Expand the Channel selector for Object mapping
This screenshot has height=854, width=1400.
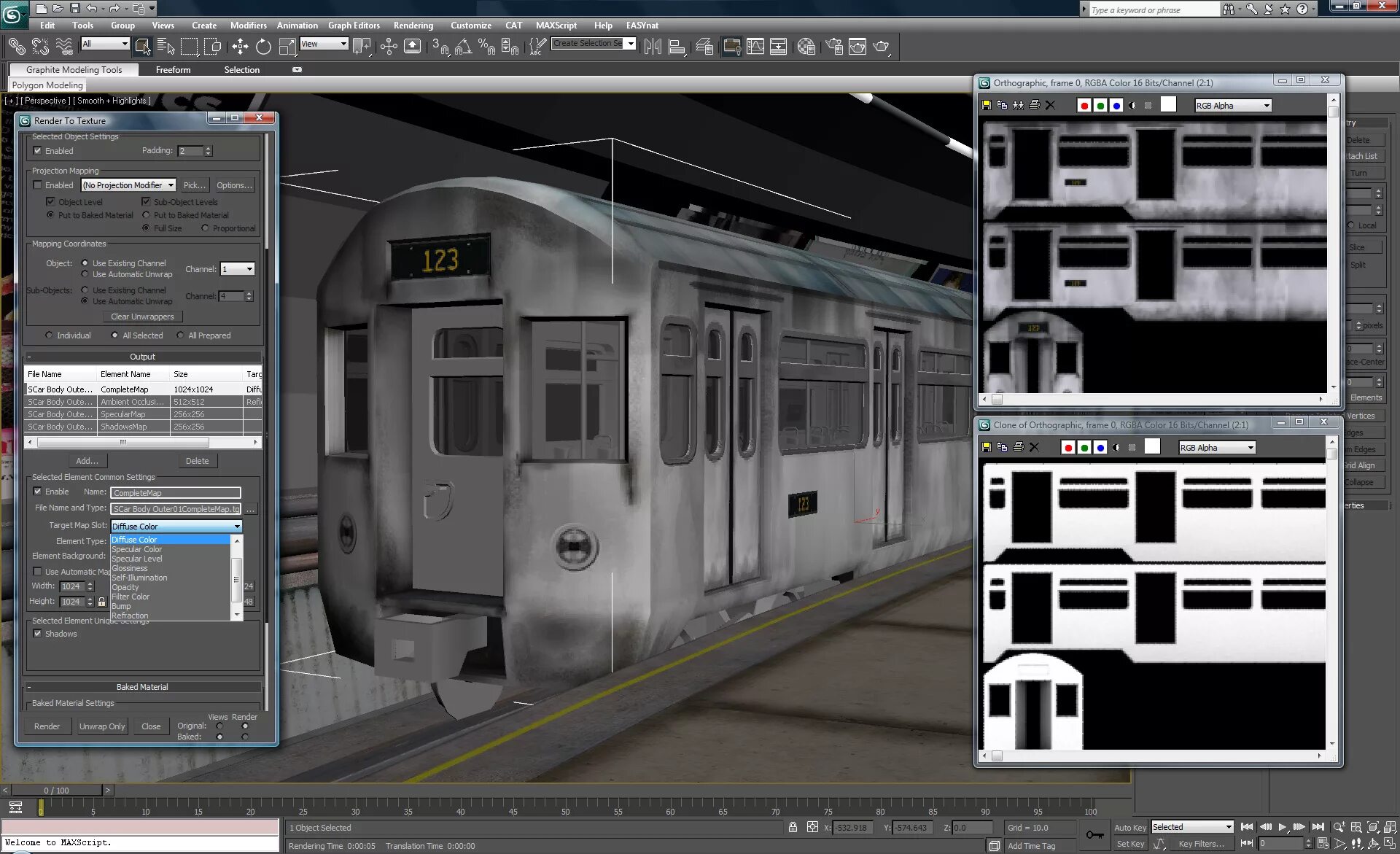point(247,269)
